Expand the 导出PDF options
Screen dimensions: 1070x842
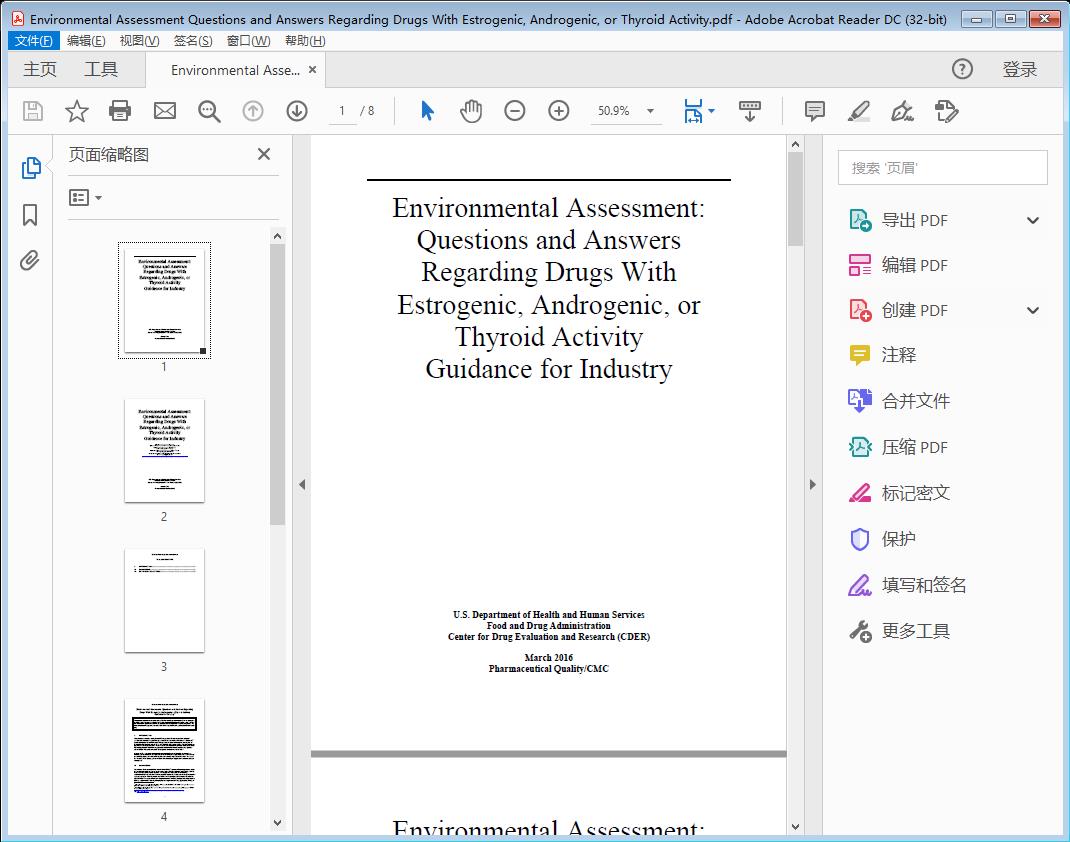click(x=1032, y=219)
